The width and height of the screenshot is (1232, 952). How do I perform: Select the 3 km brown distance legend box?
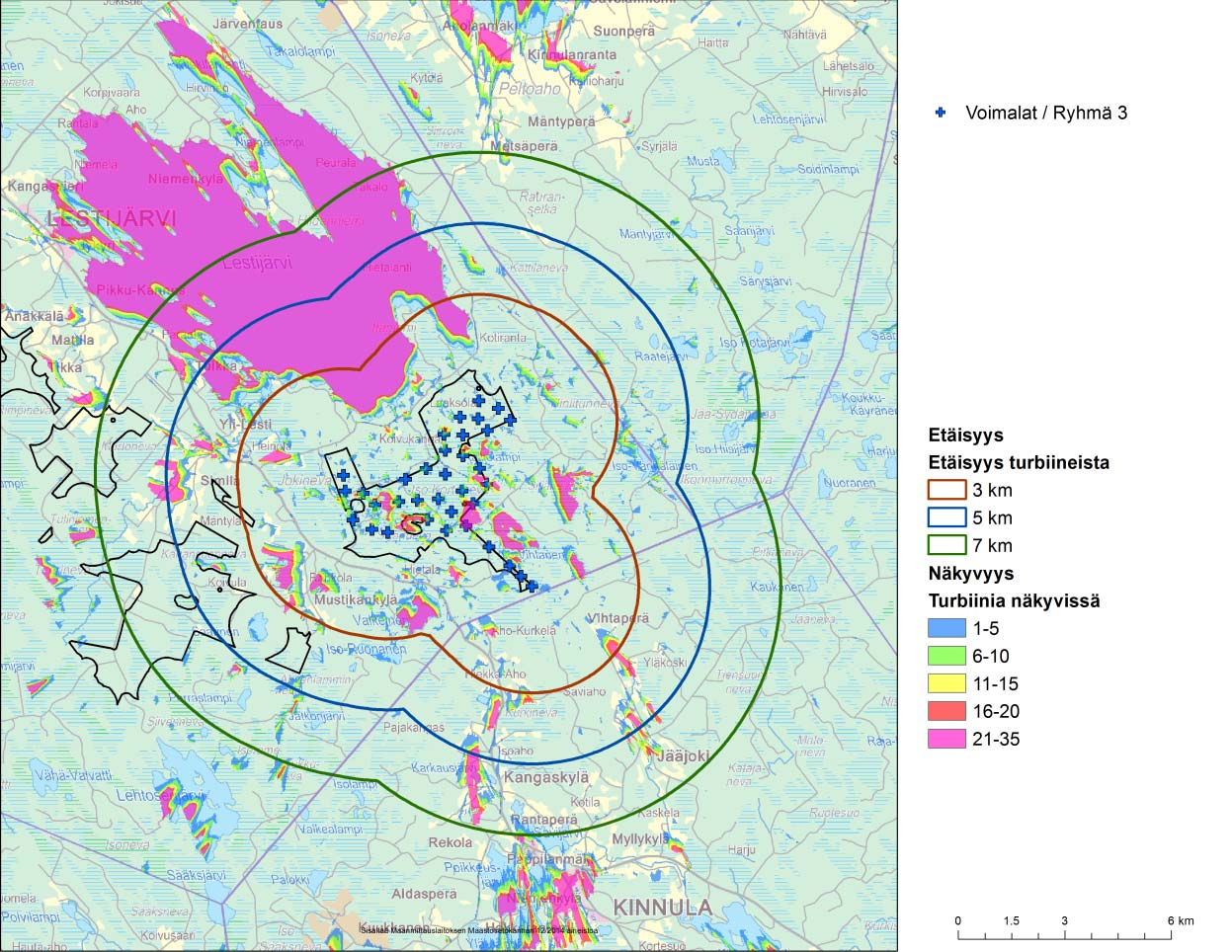coord(946,490)
